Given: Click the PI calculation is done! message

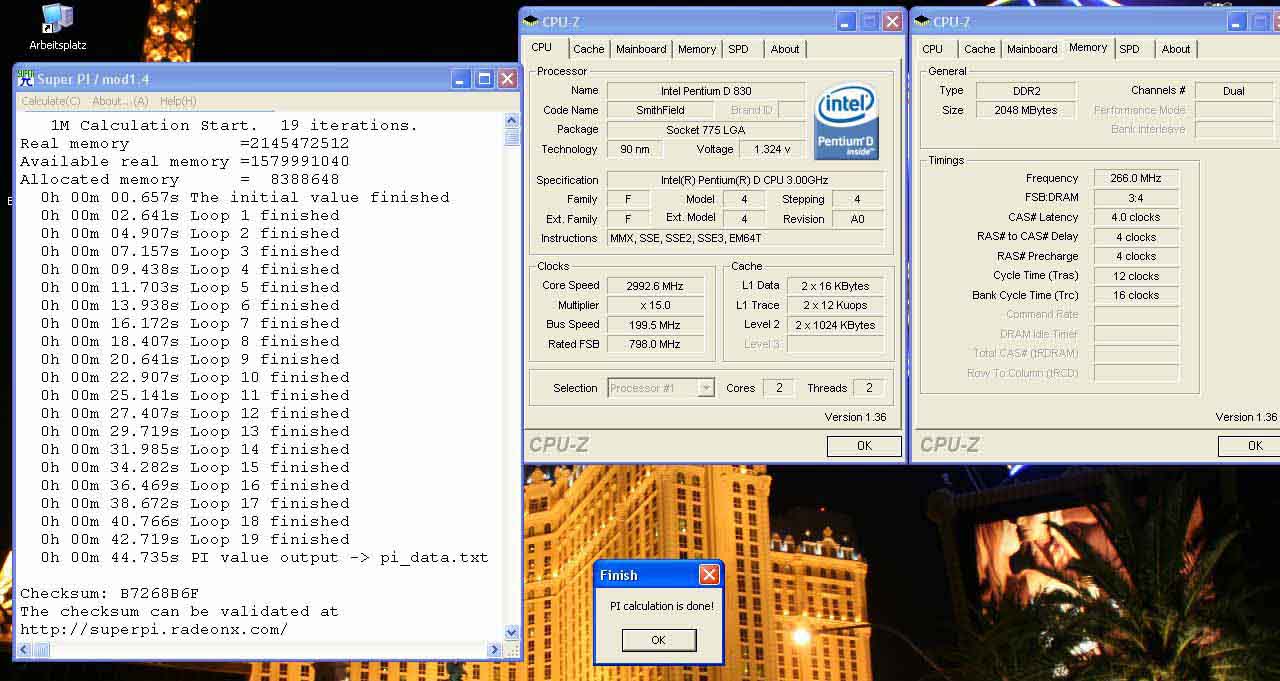Looking at the screenshot, I should (x=661, y=606).
